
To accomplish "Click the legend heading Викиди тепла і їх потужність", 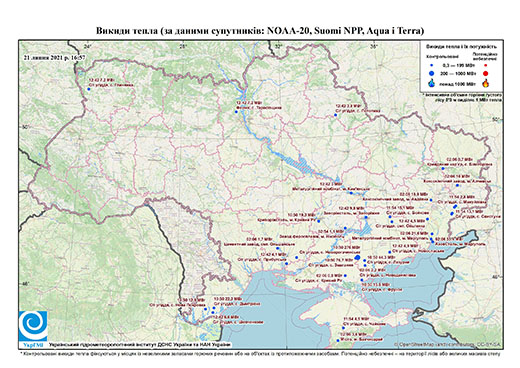I will click(461, 47).
